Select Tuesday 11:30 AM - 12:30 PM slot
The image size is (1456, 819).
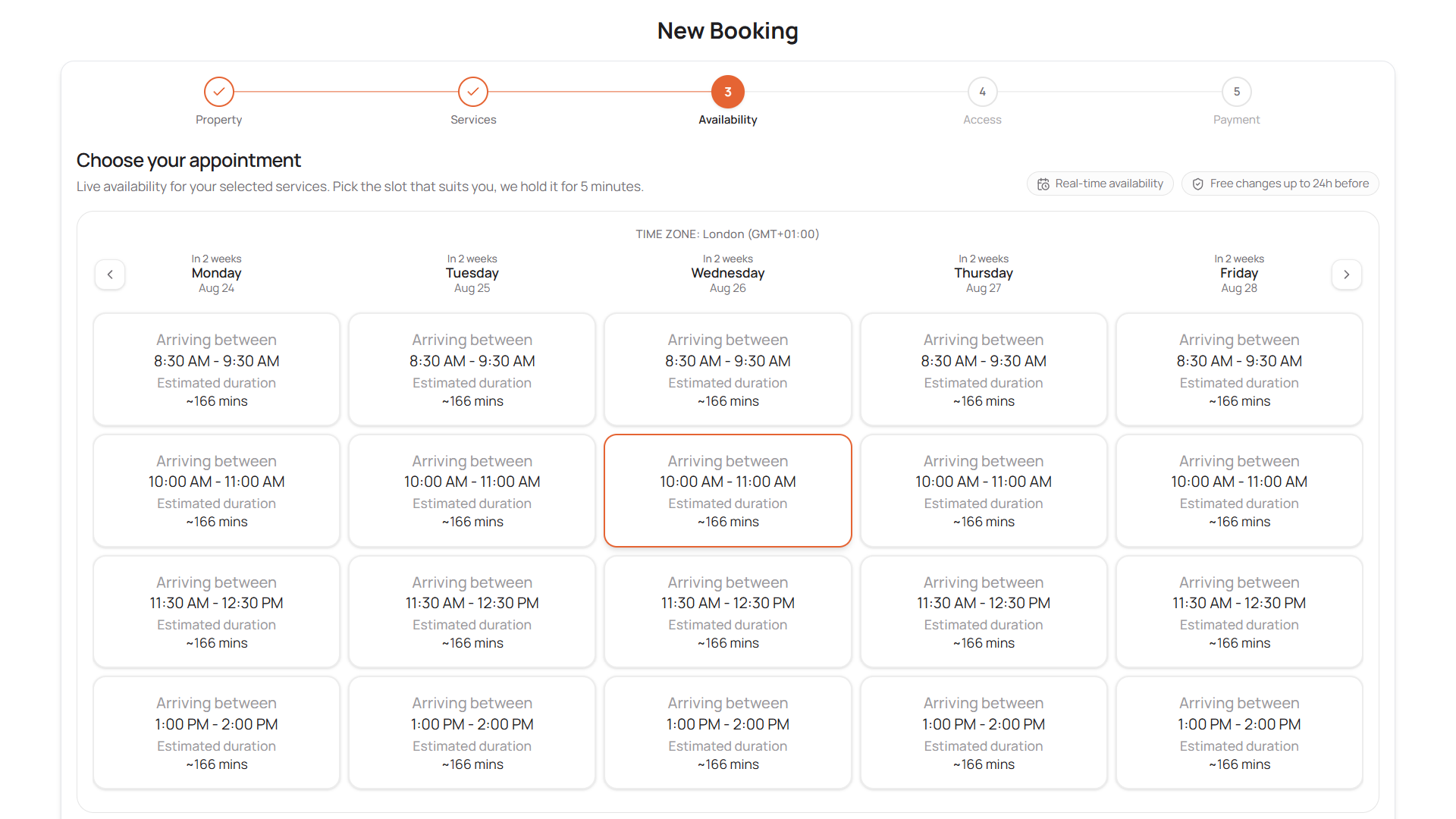pos(472,612)
